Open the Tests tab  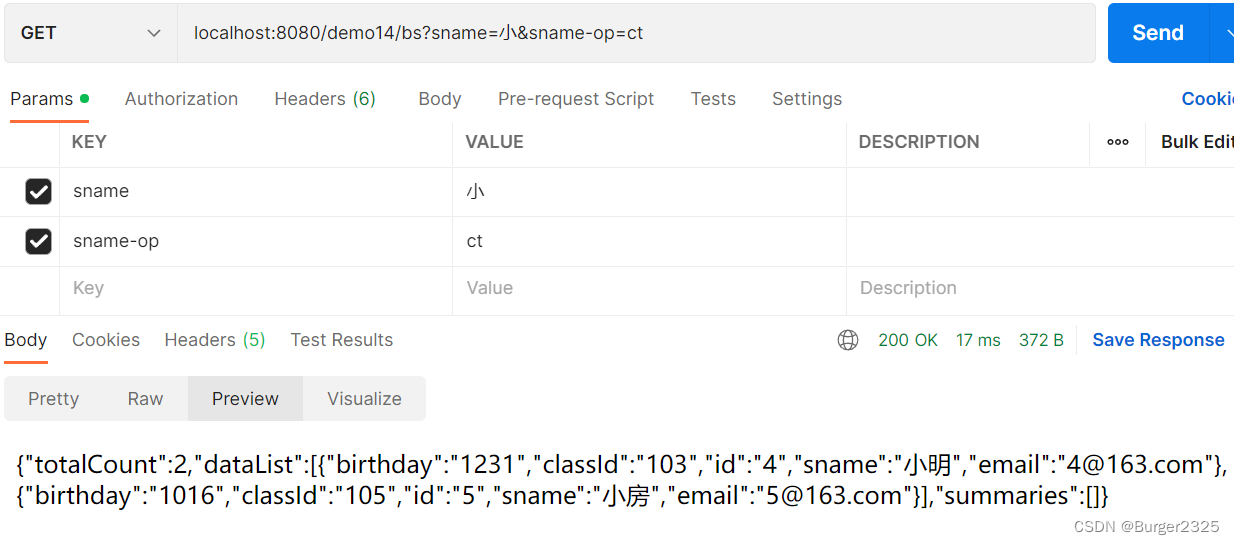[713, 99]
